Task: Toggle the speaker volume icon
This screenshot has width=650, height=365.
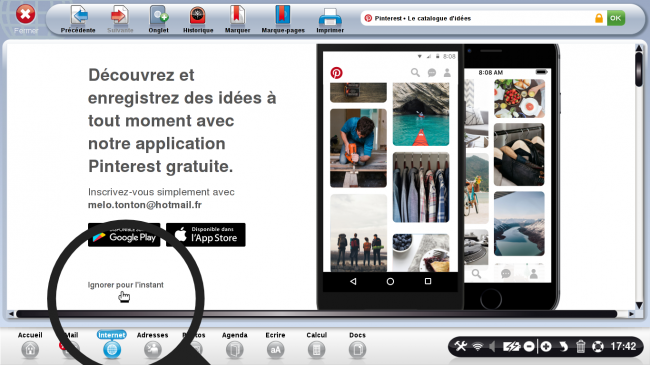Action: coord(492,346)
